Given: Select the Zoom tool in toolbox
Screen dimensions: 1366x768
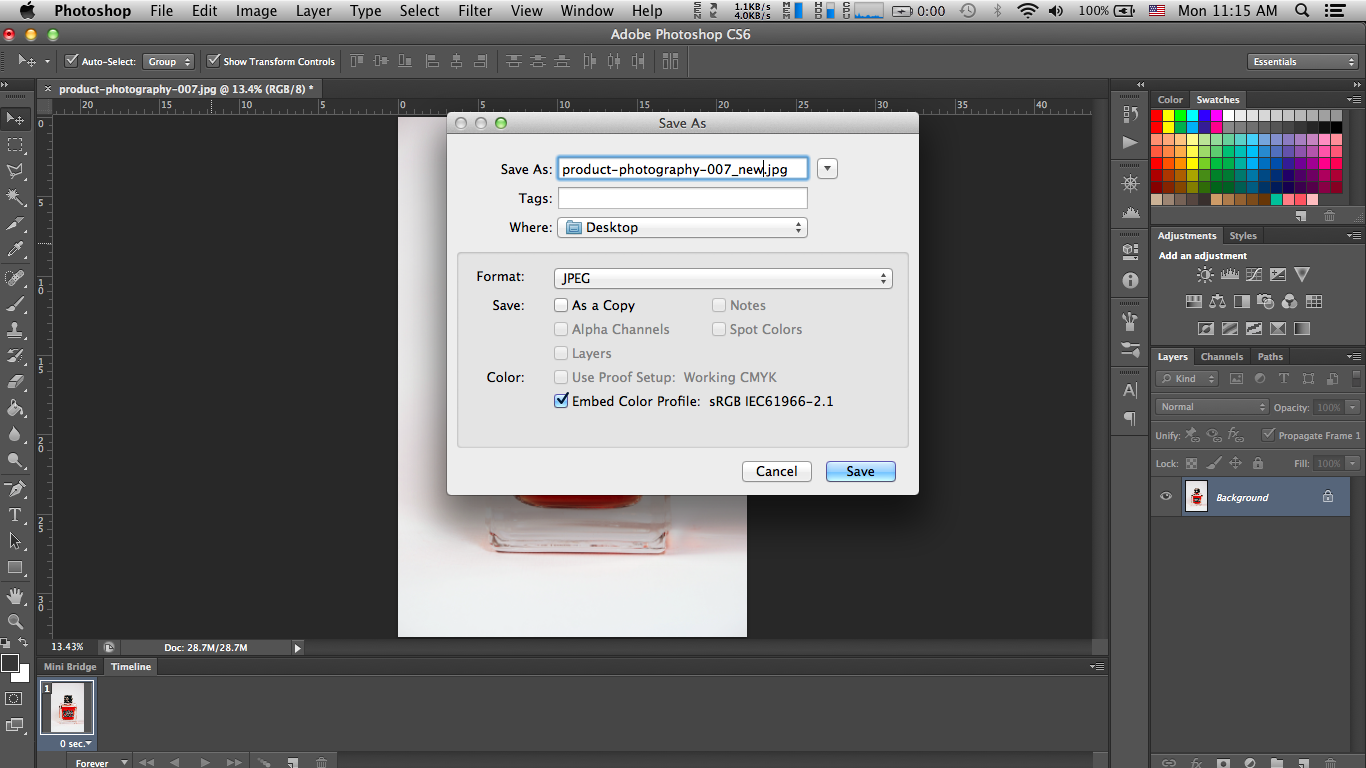Looking at the screenshot, I should click(x=15, y=622).
